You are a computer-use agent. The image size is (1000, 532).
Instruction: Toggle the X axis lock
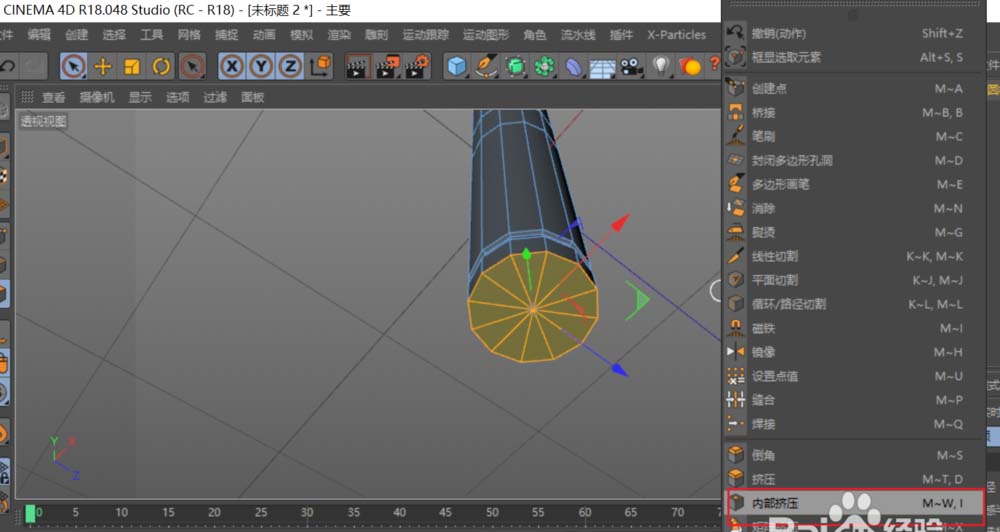point(232,66)
